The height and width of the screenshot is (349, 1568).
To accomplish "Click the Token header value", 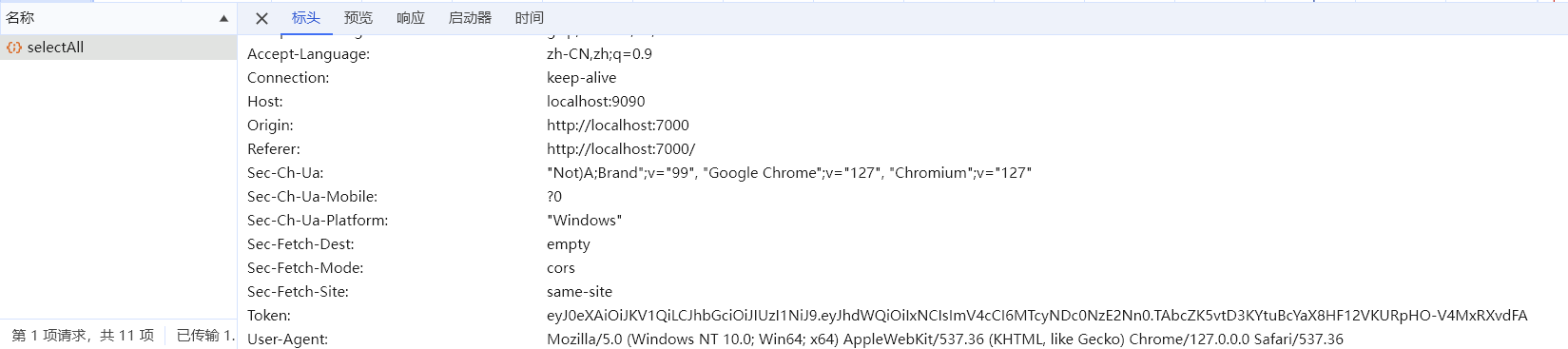I will (x=1037, y=316).
